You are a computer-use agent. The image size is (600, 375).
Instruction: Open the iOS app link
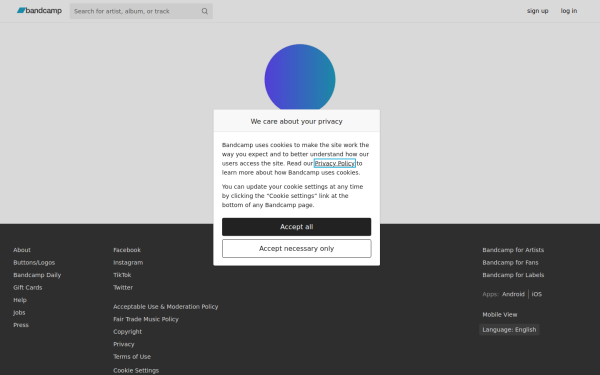(x=536, y=294)
